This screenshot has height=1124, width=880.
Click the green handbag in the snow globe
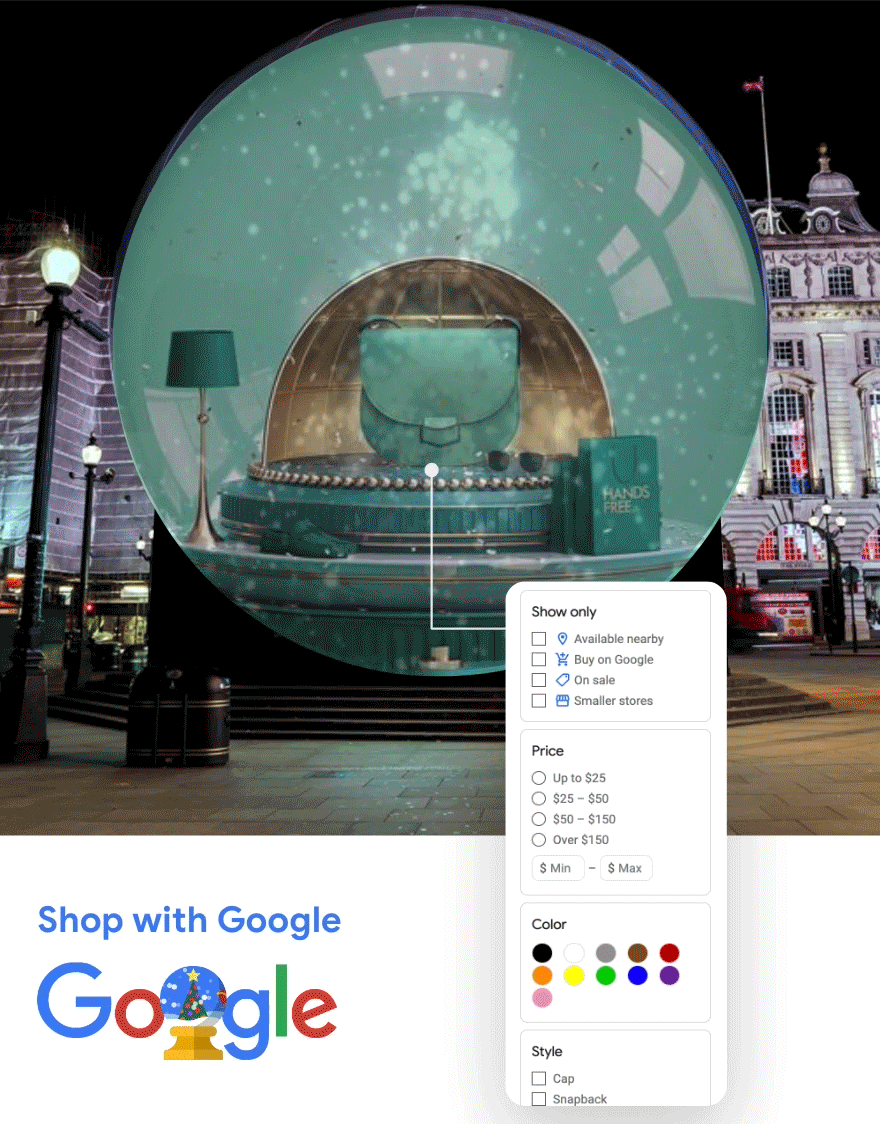click(439, 391)
